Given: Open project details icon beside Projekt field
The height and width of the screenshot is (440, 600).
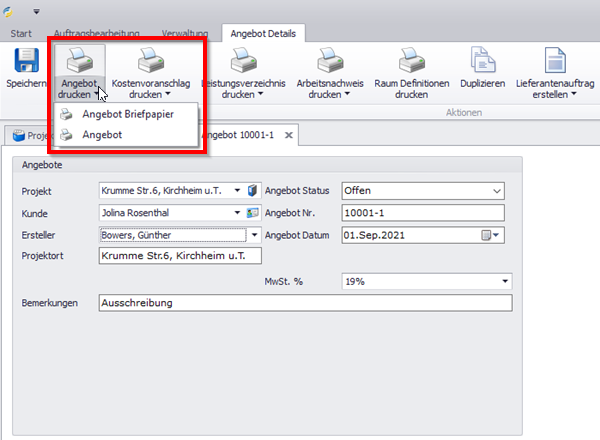Looking at the screenshot, I should 253,190.
